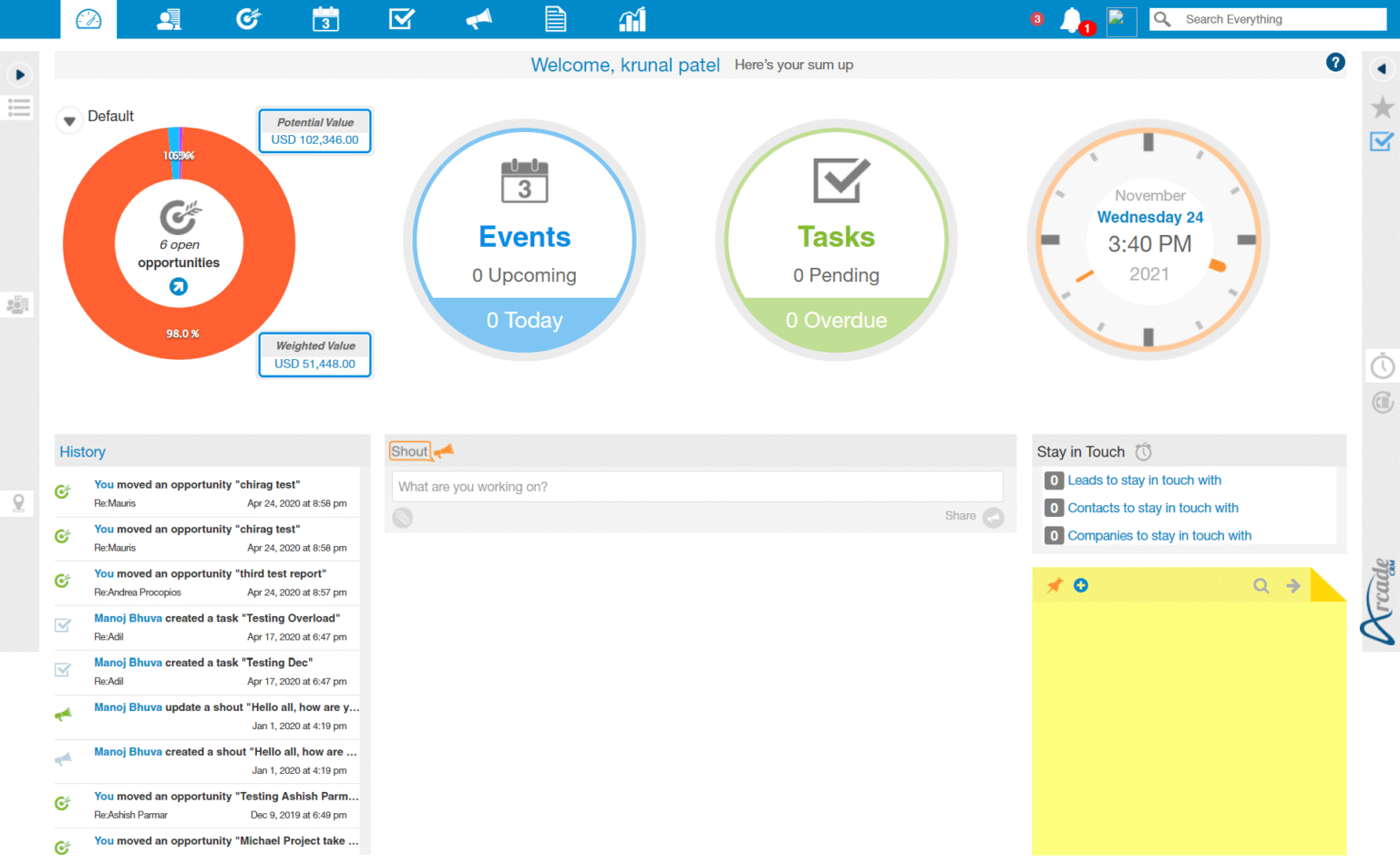This screenshot has width=1400, height=865.
Task: Click the Leads to stay in touch link
Action: click(1144, 480)
